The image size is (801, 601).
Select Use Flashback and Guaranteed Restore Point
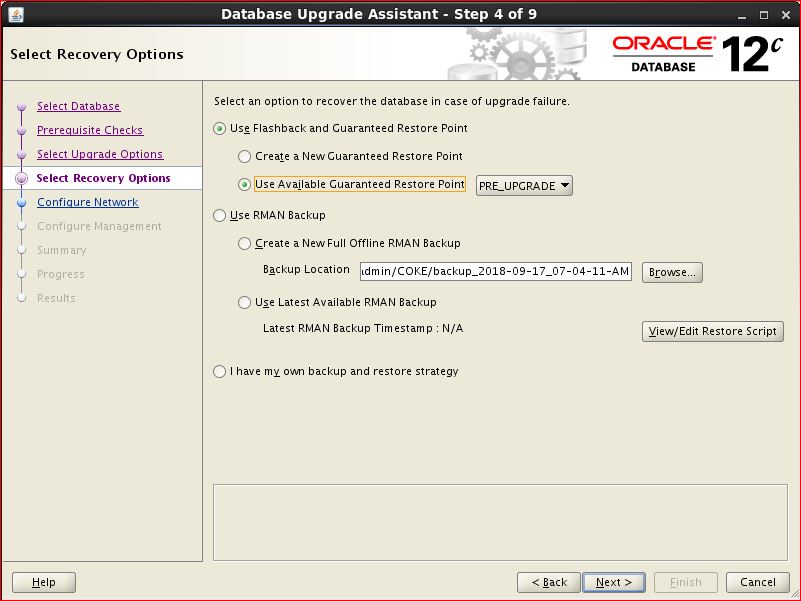click(x=220, y=129)
